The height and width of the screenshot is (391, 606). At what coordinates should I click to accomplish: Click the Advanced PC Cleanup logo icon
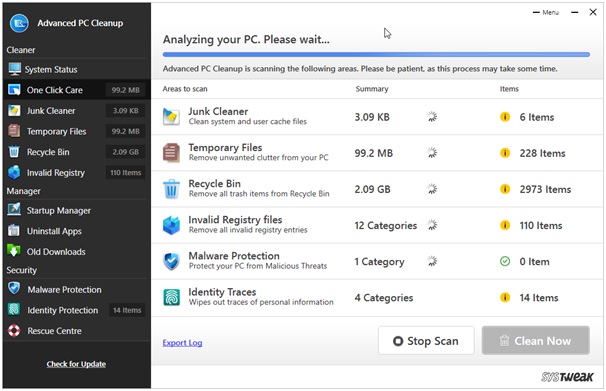pyautogui.click(x=19, y=23)
